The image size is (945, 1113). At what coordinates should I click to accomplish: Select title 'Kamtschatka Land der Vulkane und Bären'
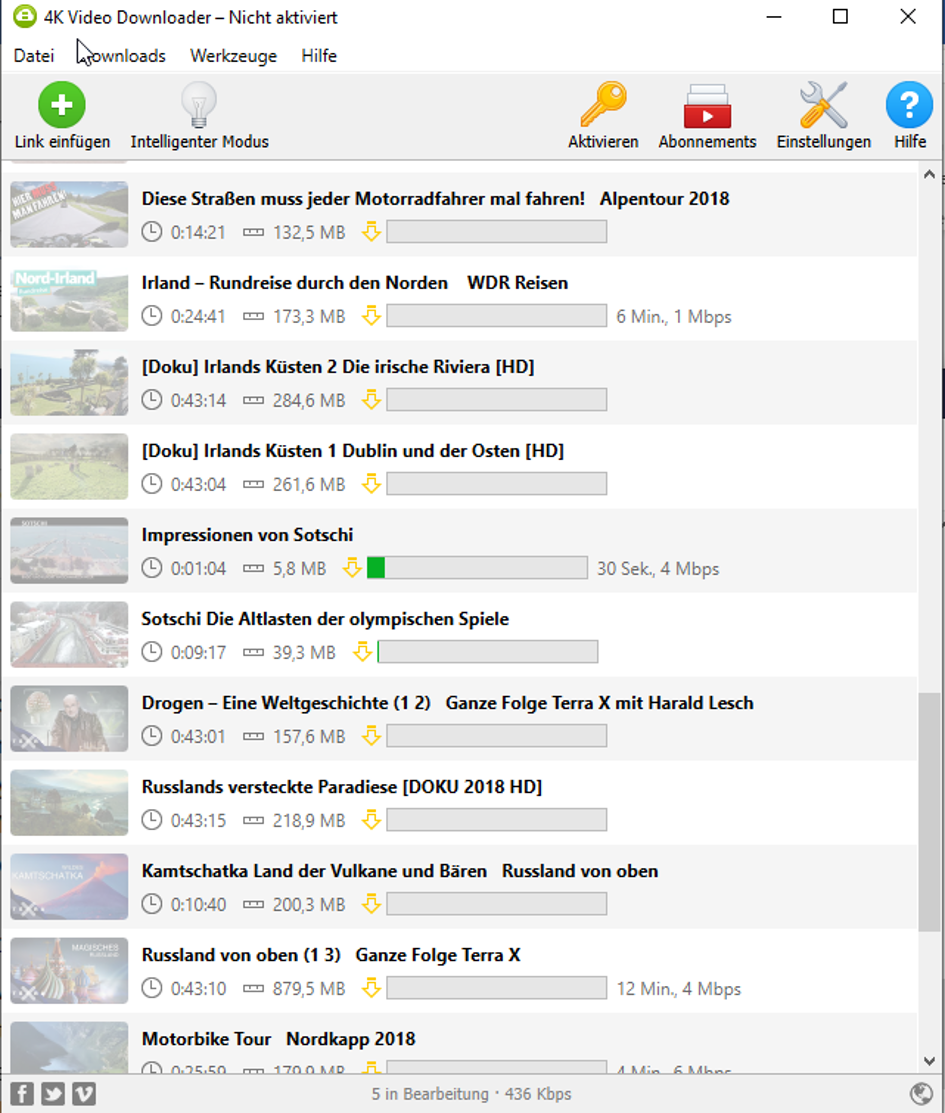(315, 871)
